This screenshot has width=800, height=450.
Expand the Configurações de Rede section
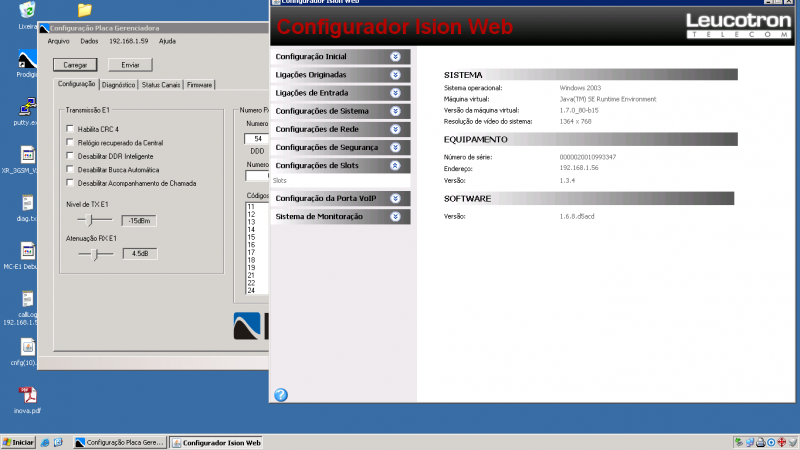click(395, 129)
